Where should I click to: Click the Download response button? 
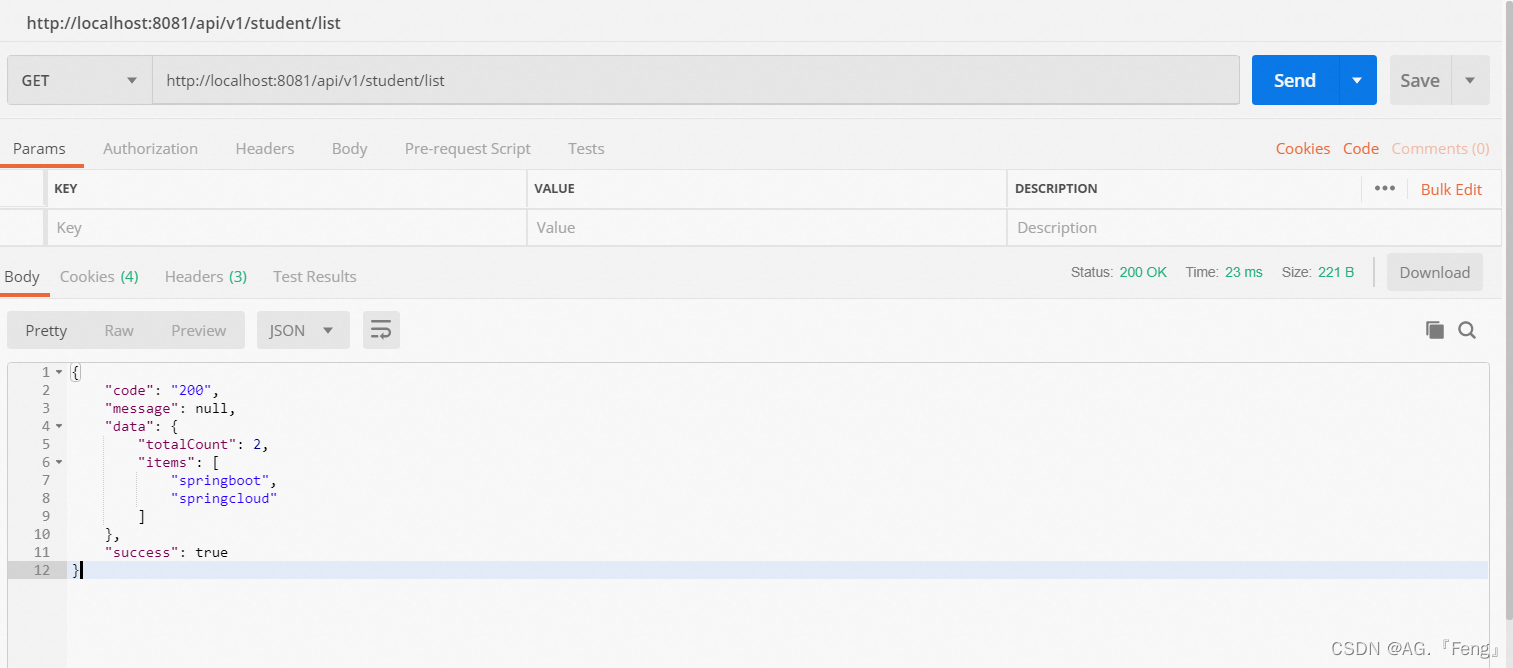[1434, 272]
